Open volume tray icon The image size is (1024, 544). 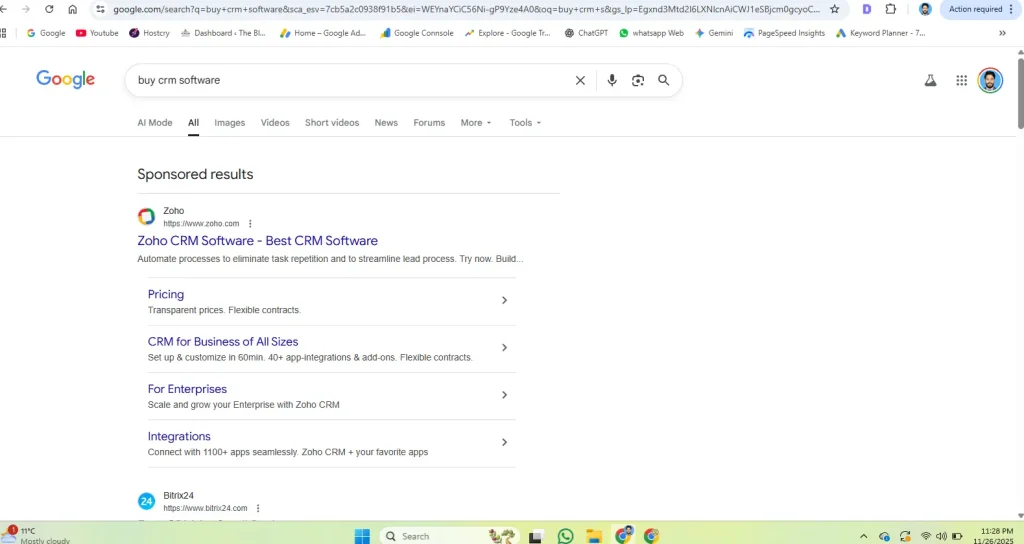click(941, 536)
